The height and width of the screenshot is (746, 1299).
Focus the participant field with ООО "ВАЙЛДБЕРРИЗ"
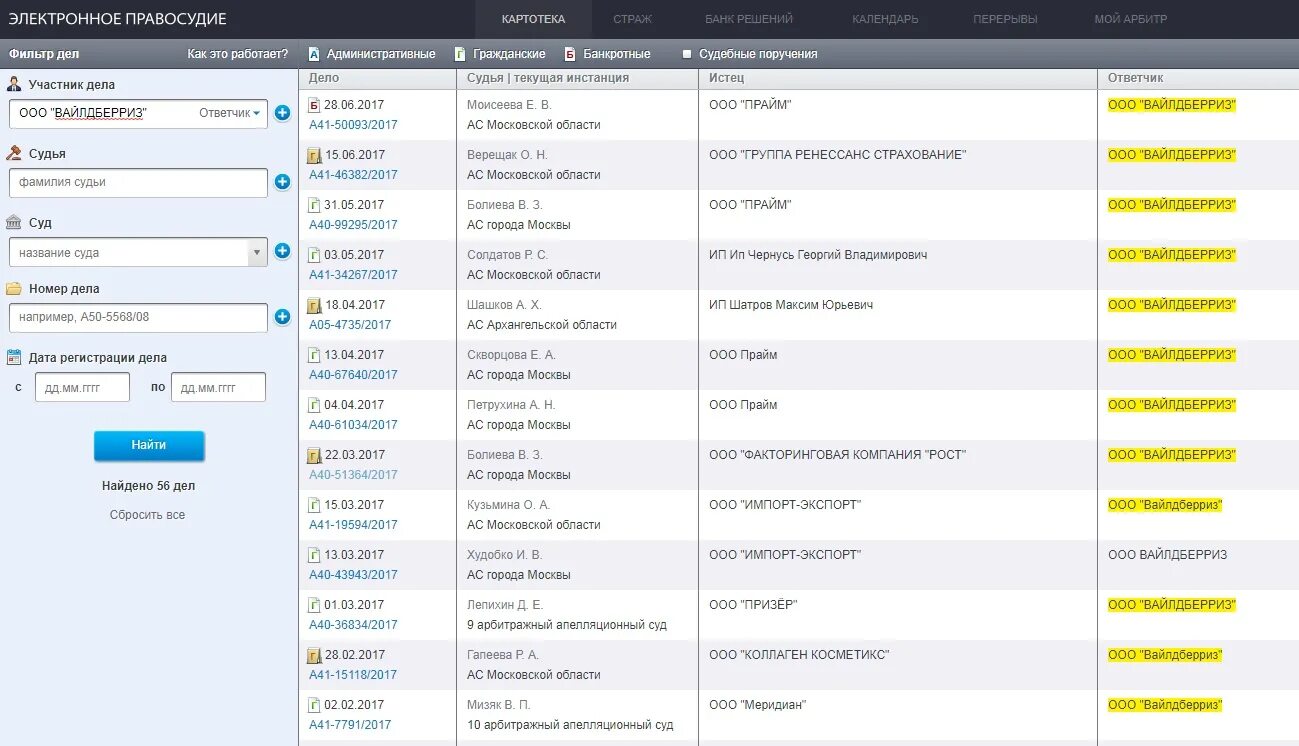(138, 114)
